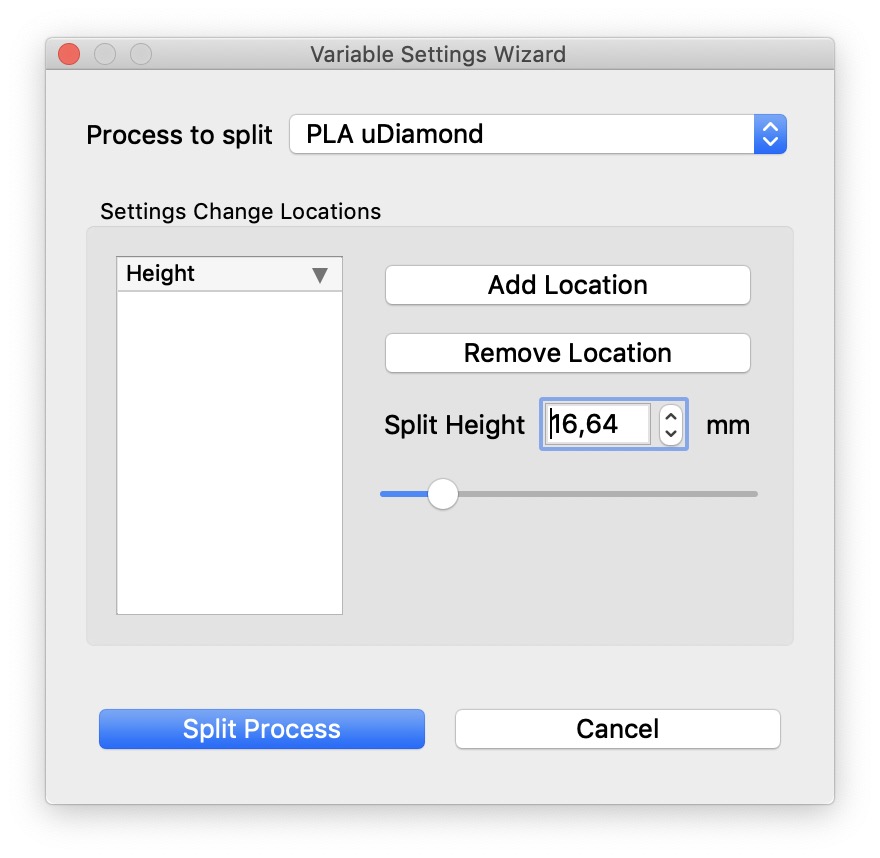Increase Split Height using the up stepper arrow
The width and height of the screenshot is (880, 858).
tap(672, 417)
